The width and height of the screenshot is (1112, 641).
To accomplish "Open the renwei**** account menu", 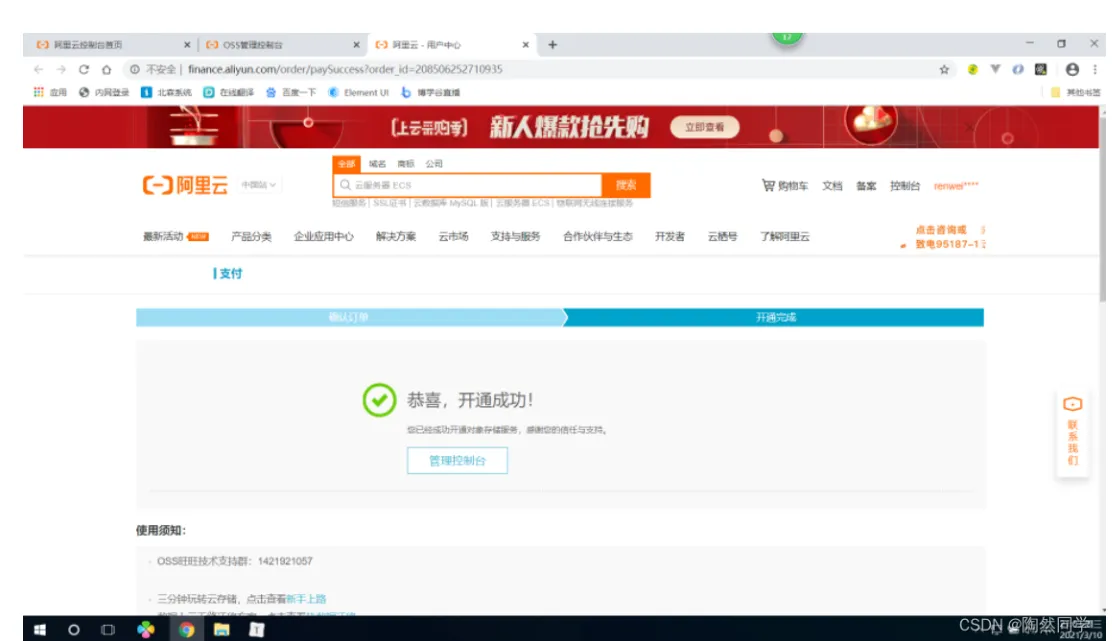I will [956, 186].
